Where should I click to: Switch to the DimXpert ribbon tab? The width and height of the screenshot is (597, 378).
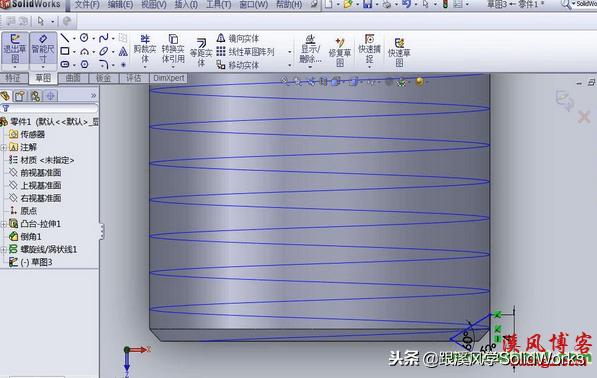(x=169, y=78)
